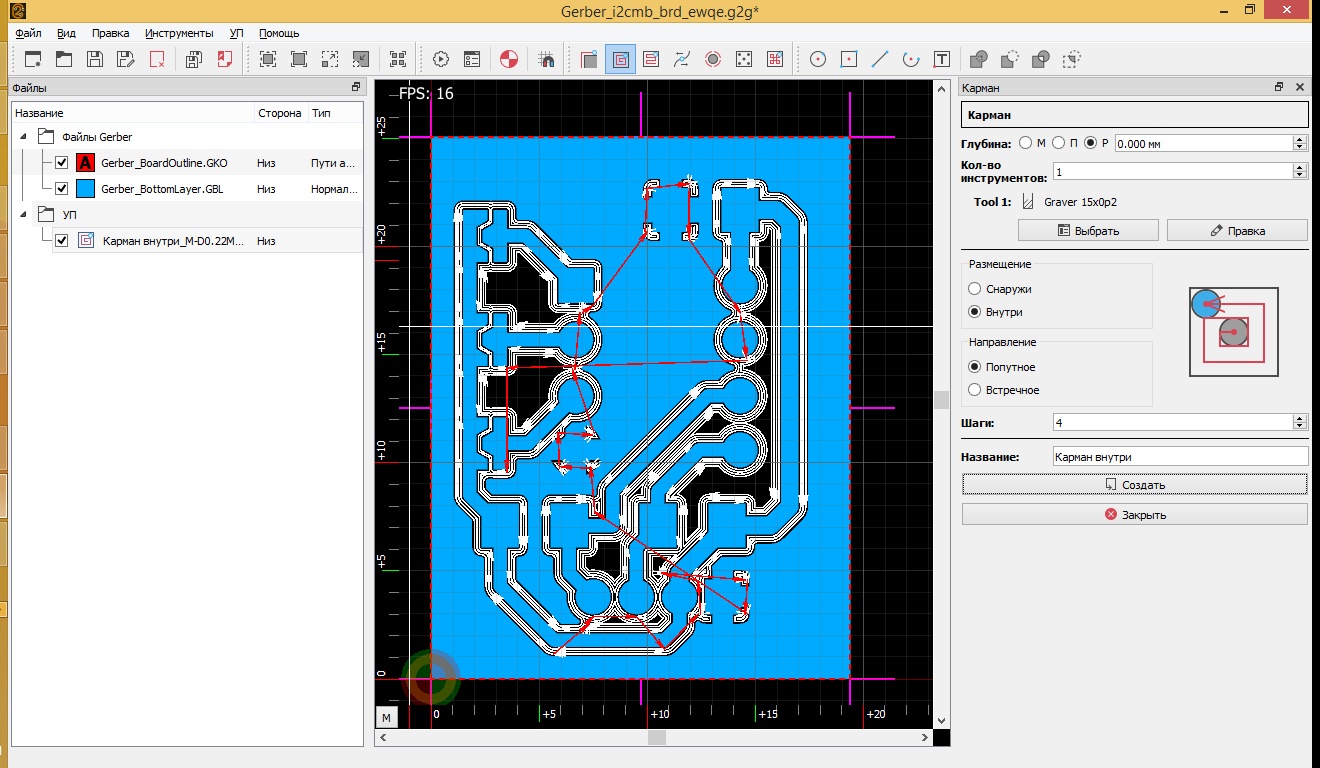The height and width of the screenshot is (768, 1320).
Task: Click the red-white origin point icon
Action: tap(508, 59)
